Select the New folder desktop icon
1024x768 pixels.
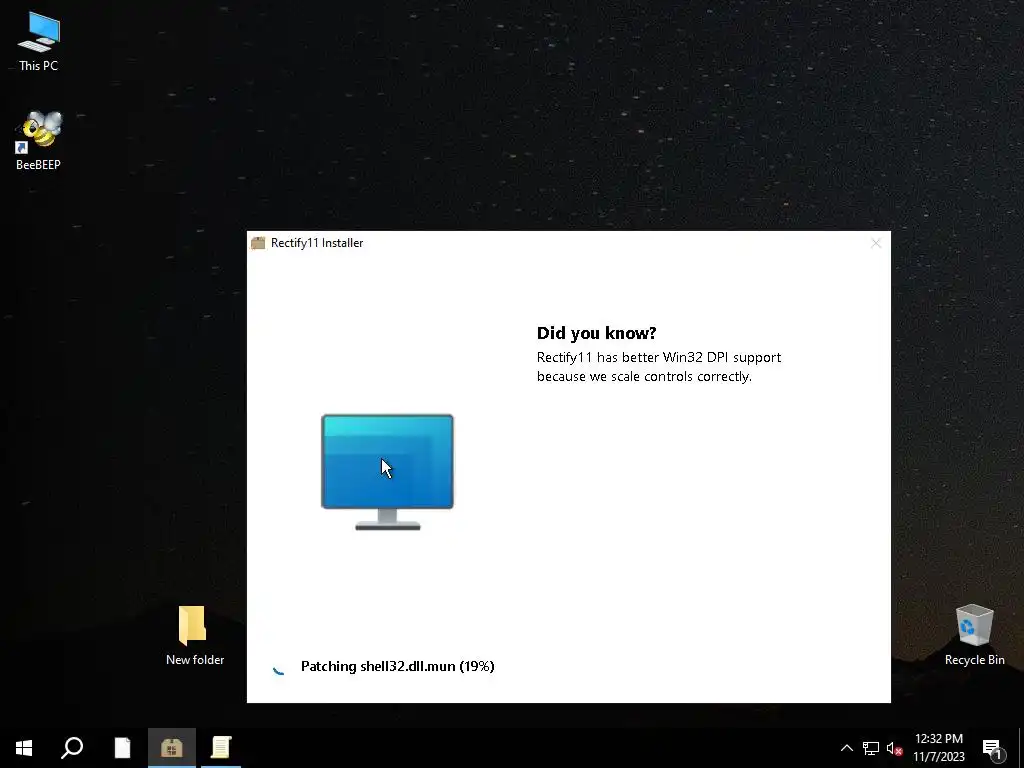click(194, 635)
